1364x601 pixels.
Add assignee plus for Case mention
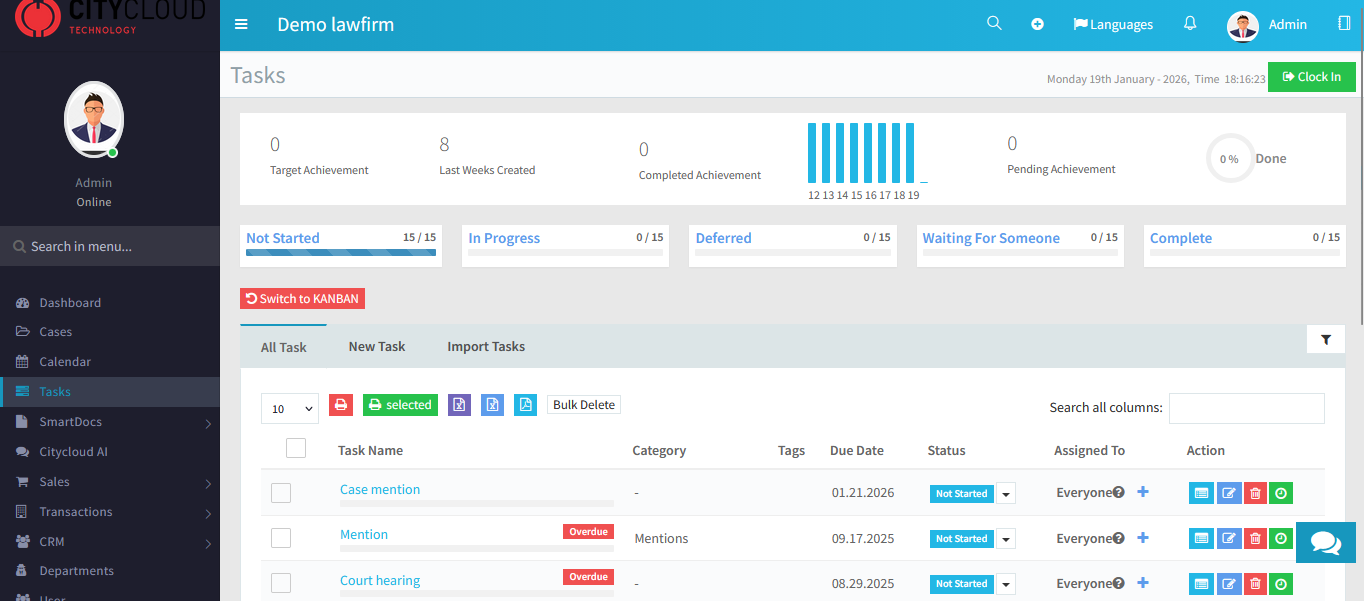[1143, 492]
